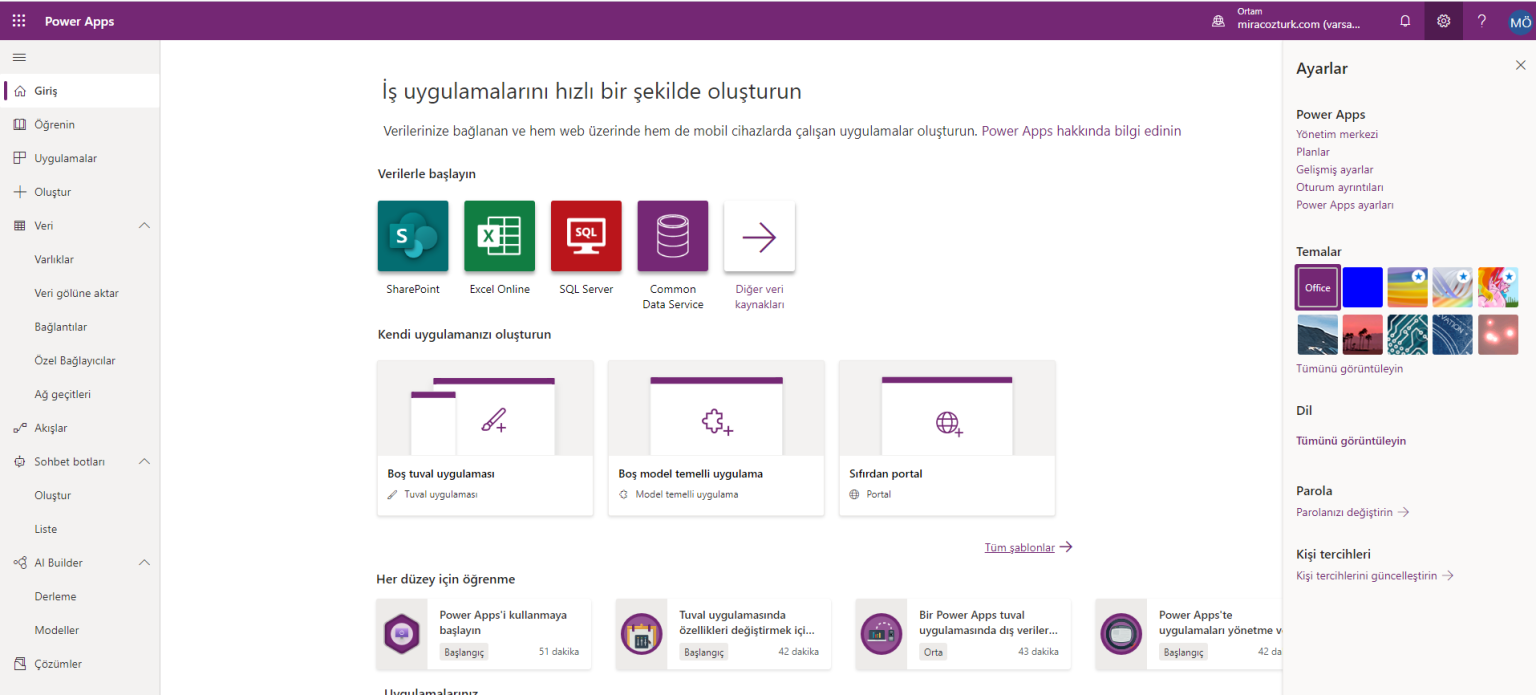
Task: Open Tüm şablonlar link
Action: pos(1028,547)
